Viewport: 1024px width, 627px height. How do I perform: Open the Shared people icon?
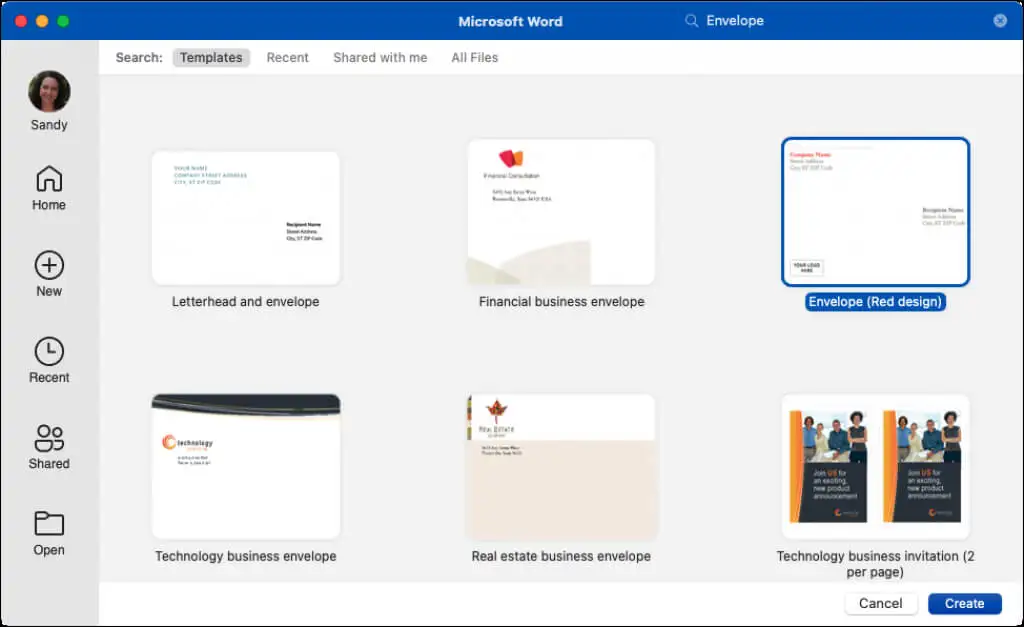[x=49, y=438]
